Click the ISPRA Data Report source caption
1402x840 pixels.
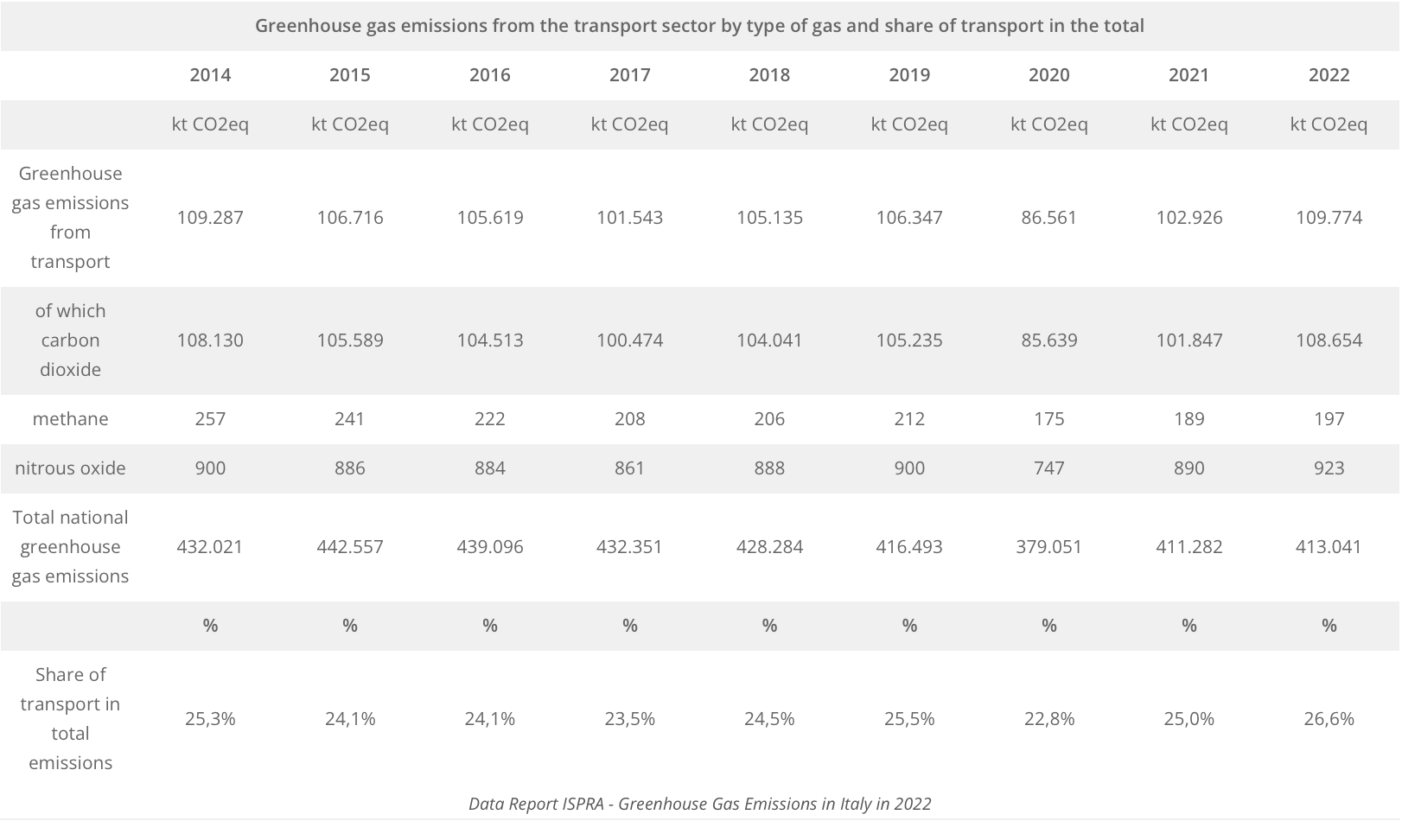tap(699, 804)
